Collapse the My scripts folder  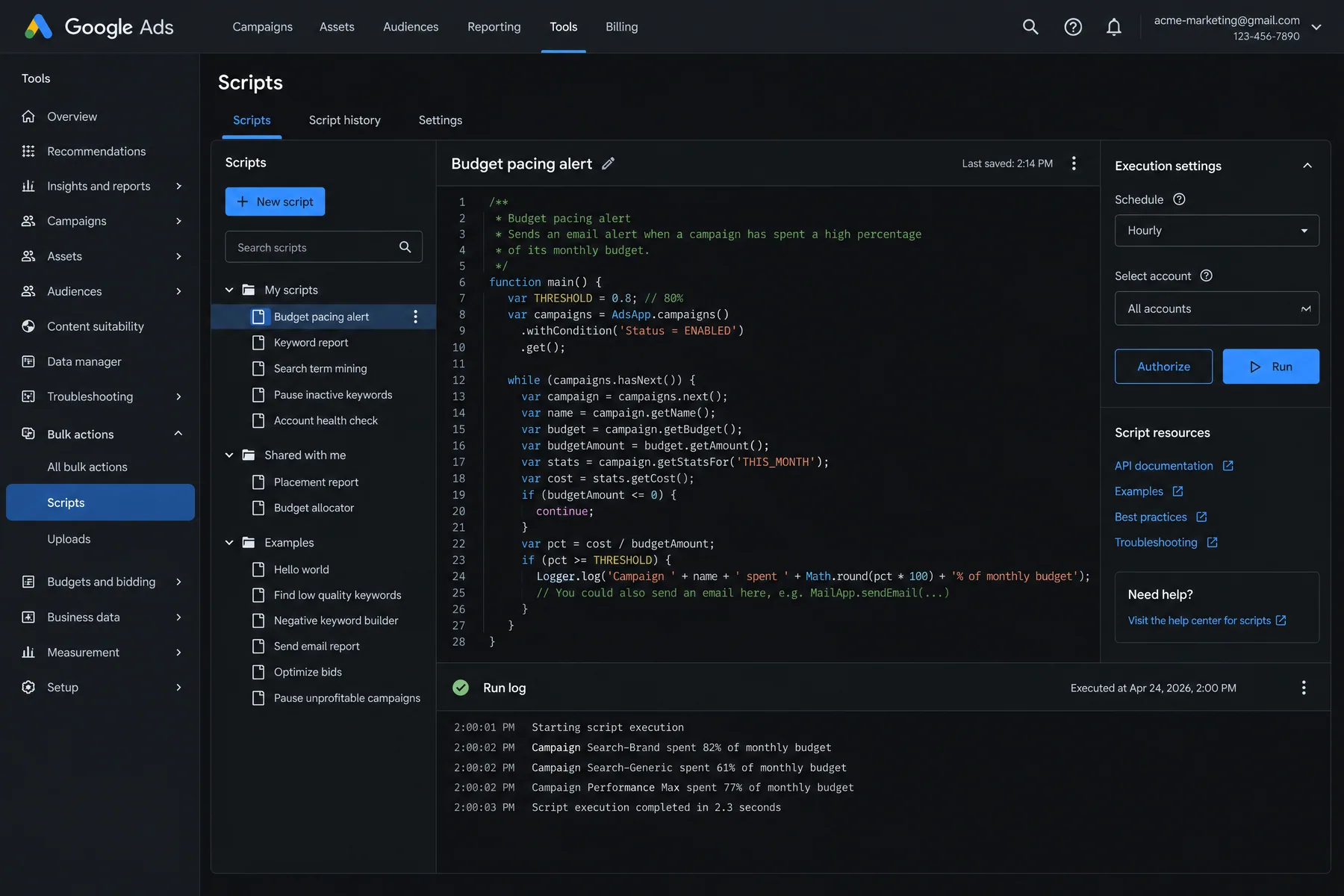point(229,290)
